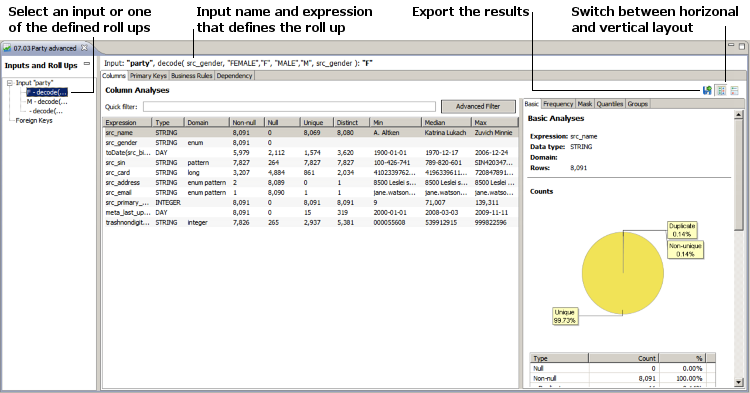Close the 07.03 Party advanced tab
Screen dimensions: 750x393
84,48
